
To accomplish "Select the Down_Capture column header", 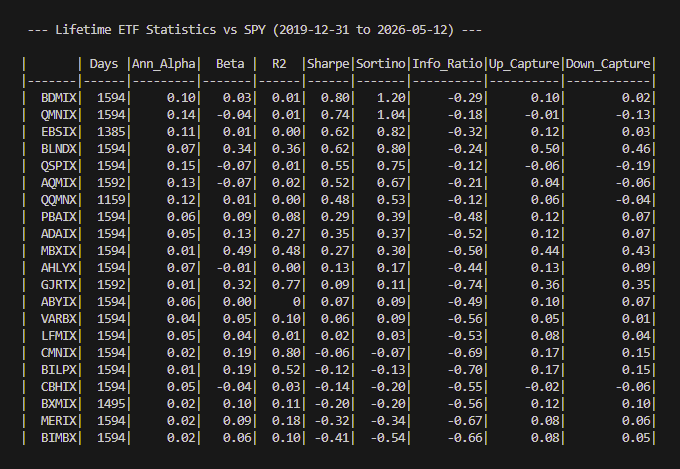I will pyautogui.click(x=608, y=64).
